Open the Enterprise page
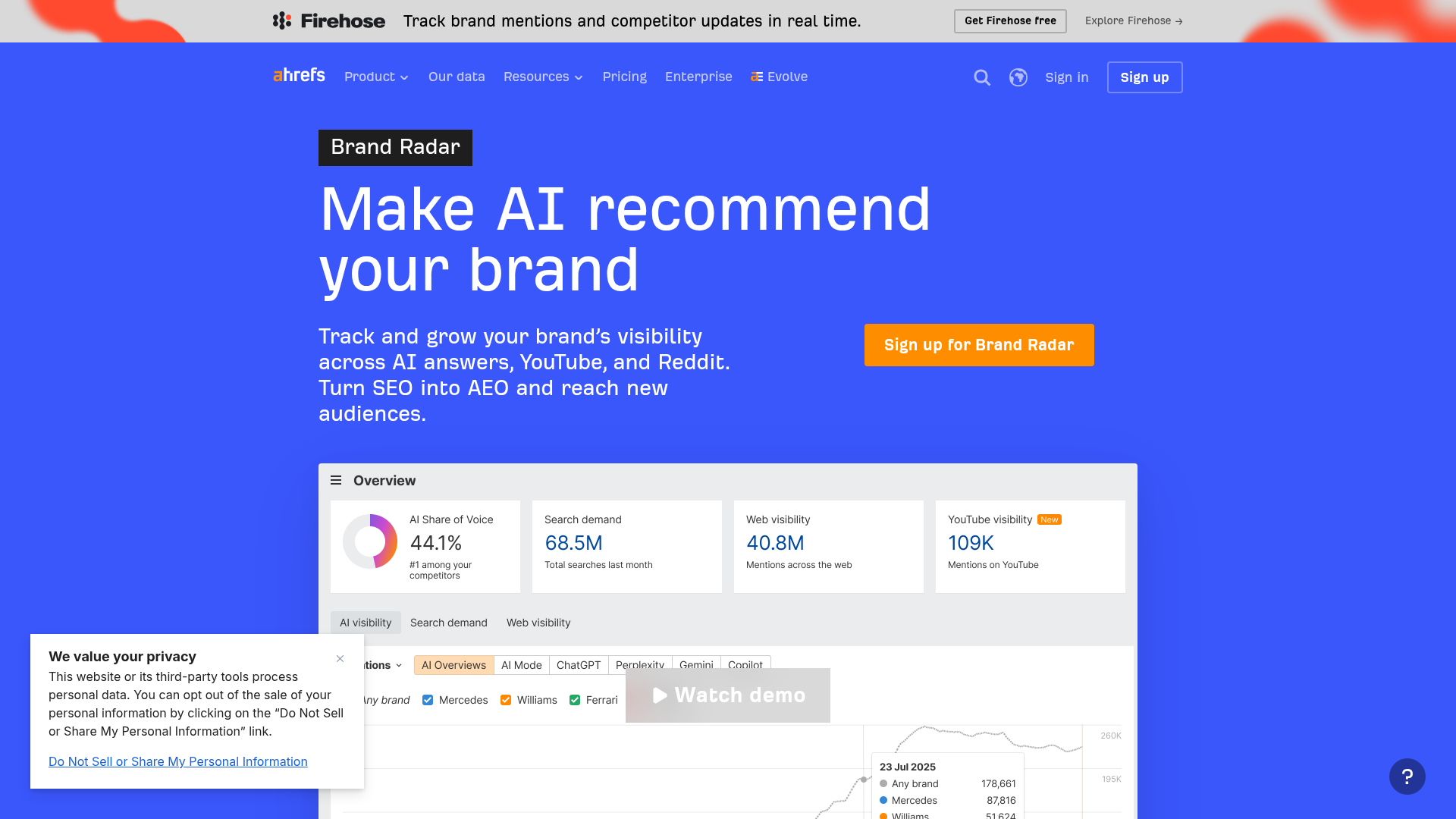1456x819 pixels. (698, 77)
